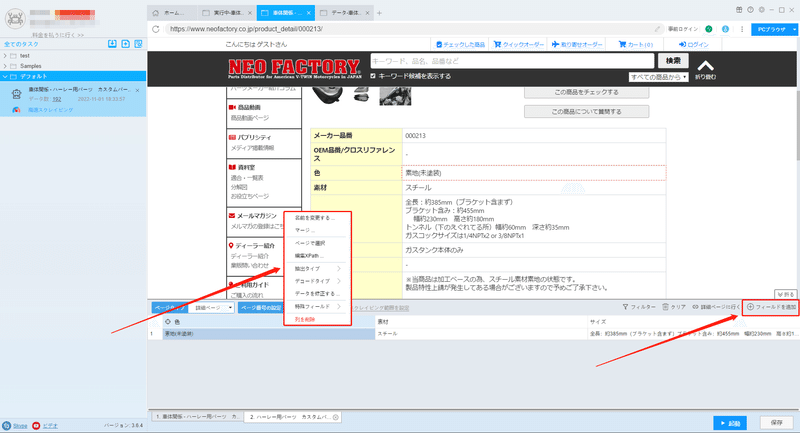Open the すべての商品から dropdown
The width and height of the screenshot is (800, 433).
[659, 77]
